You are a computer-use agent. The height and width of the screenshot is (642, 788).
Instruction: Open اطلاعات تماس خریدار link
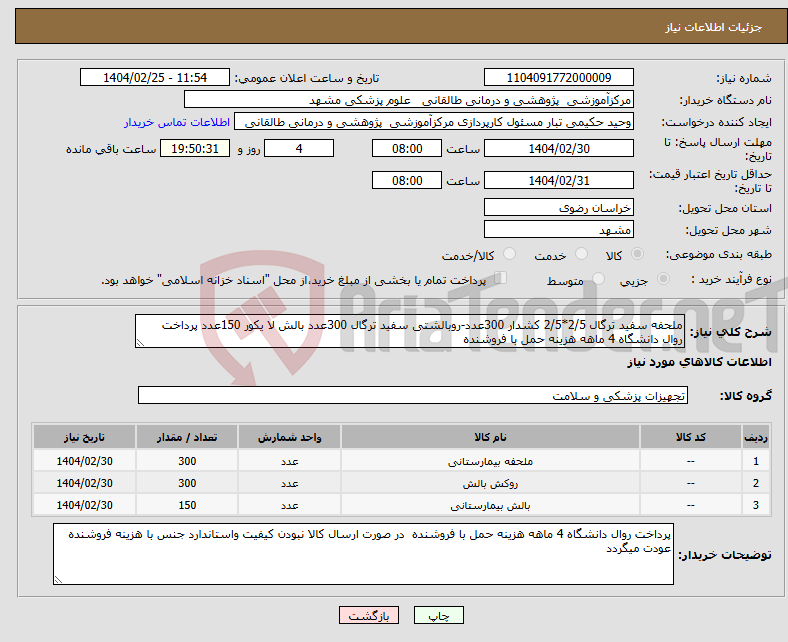177,122
